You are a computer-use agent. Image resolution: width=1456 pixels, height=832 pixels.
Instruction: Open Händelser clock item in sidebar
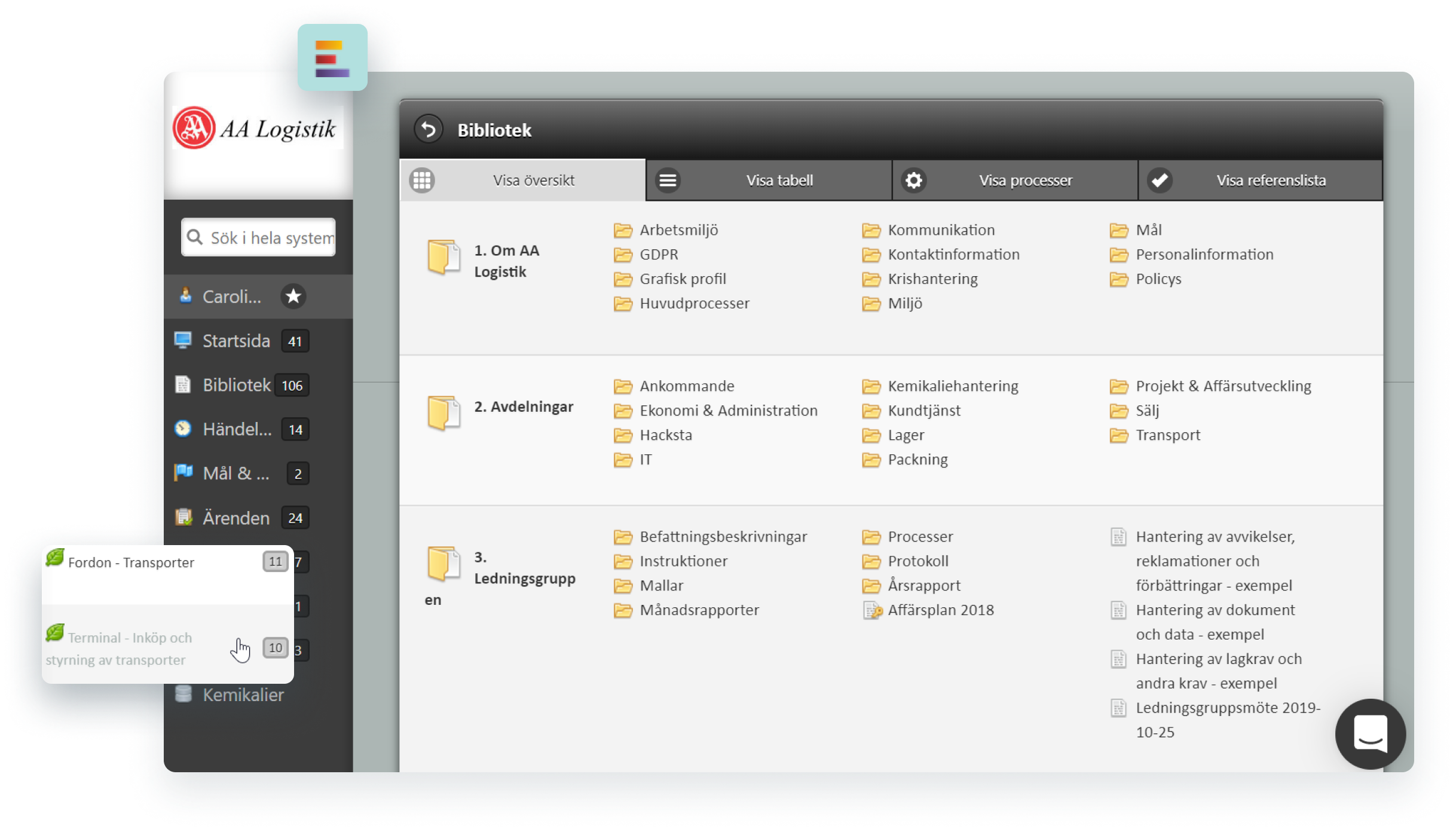pyautogui.click(x=237, y=429)
